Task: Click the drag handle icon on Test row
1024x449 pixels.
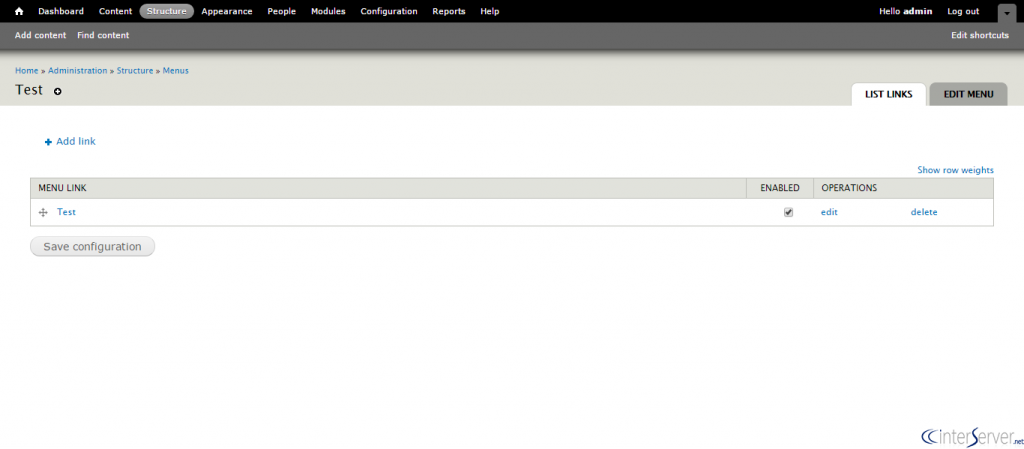Action: [x=43, y=212]
